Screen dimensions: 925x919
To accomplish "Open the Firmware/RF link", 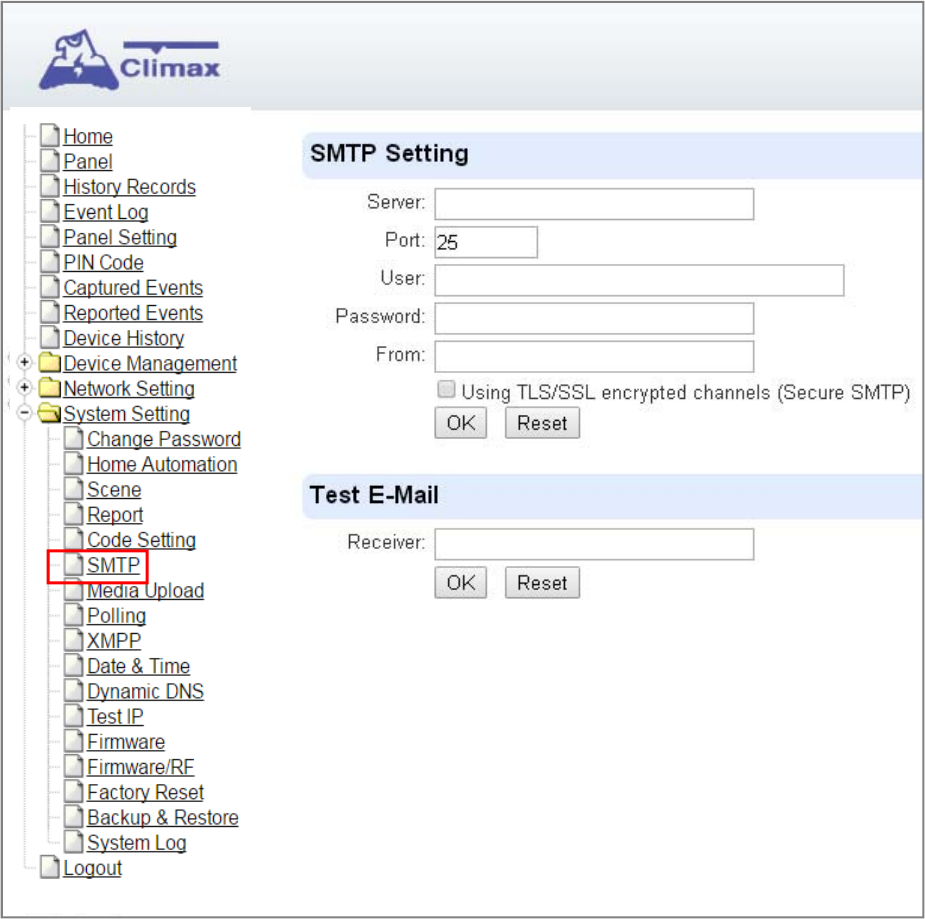I will [140, 767].
